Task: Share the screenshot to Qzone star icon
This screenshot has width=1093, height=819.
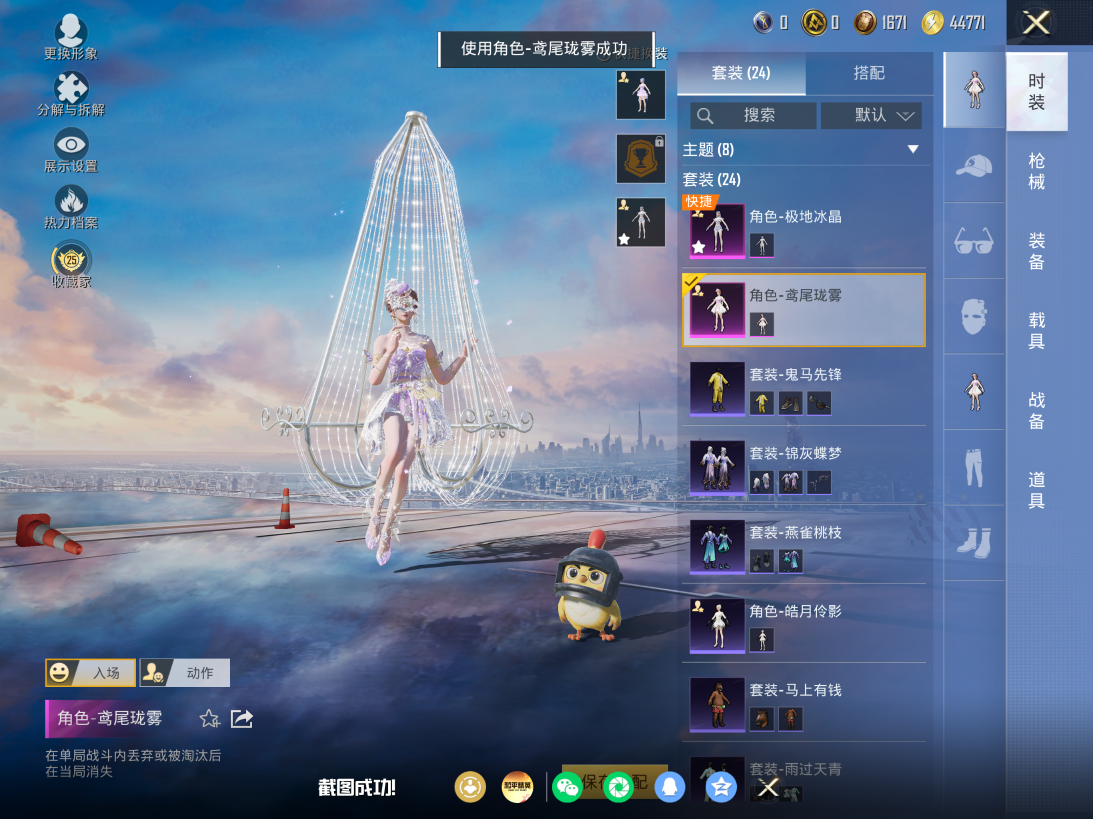Action: 721,788
